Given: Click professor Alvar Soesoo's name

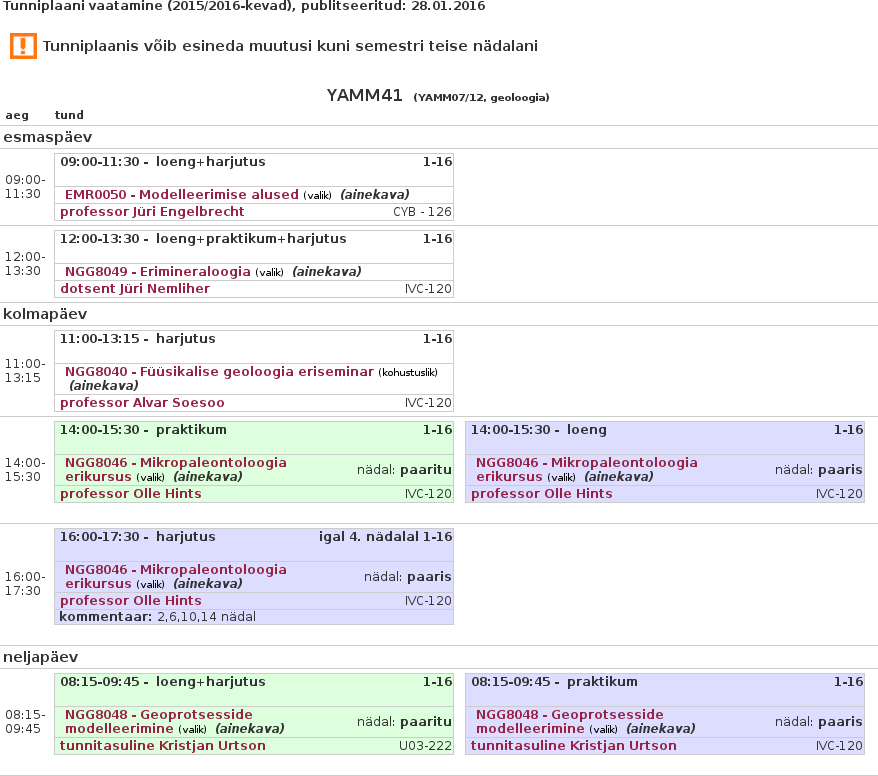Looking at the screenshot, I should pos(142,403).
